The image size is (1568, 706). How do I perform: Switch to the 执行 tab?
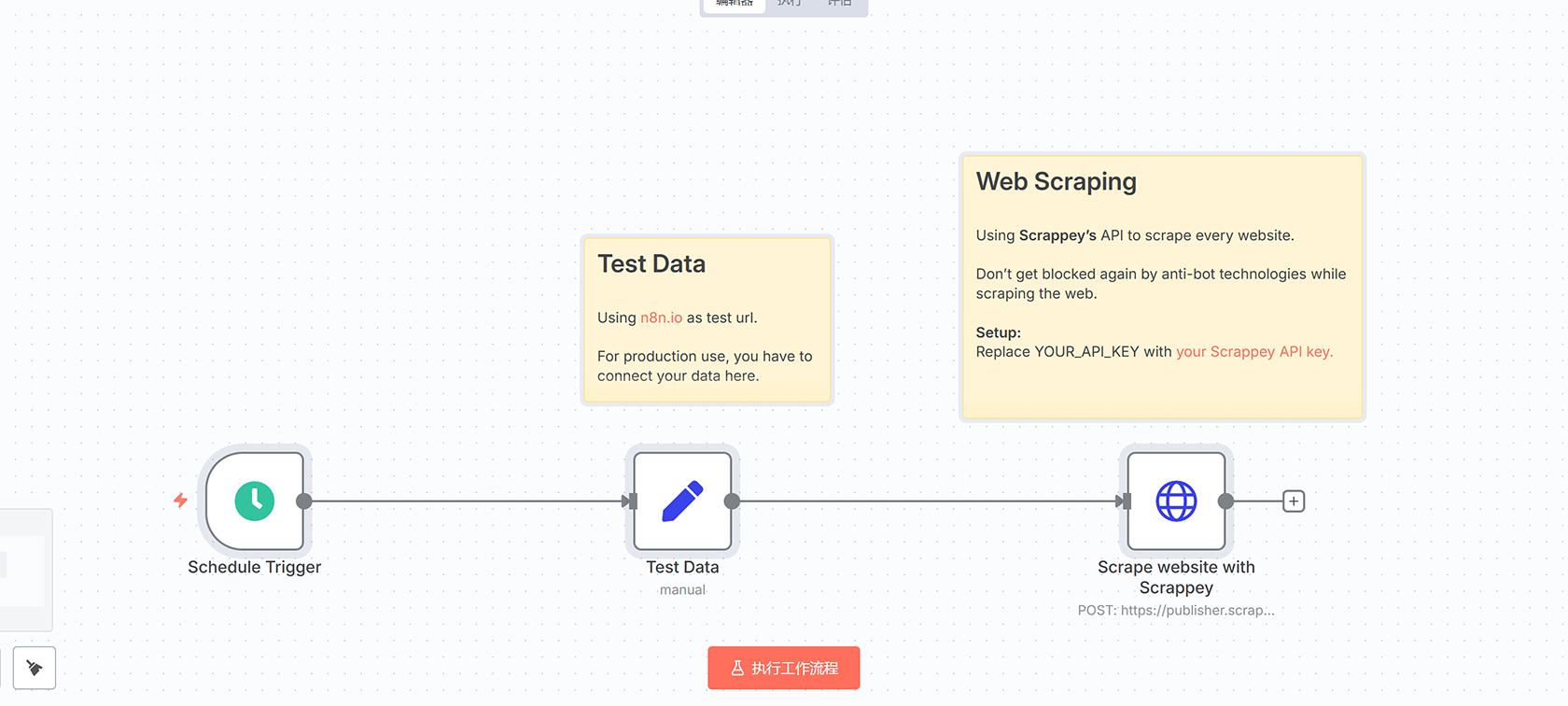click(790, 4)
